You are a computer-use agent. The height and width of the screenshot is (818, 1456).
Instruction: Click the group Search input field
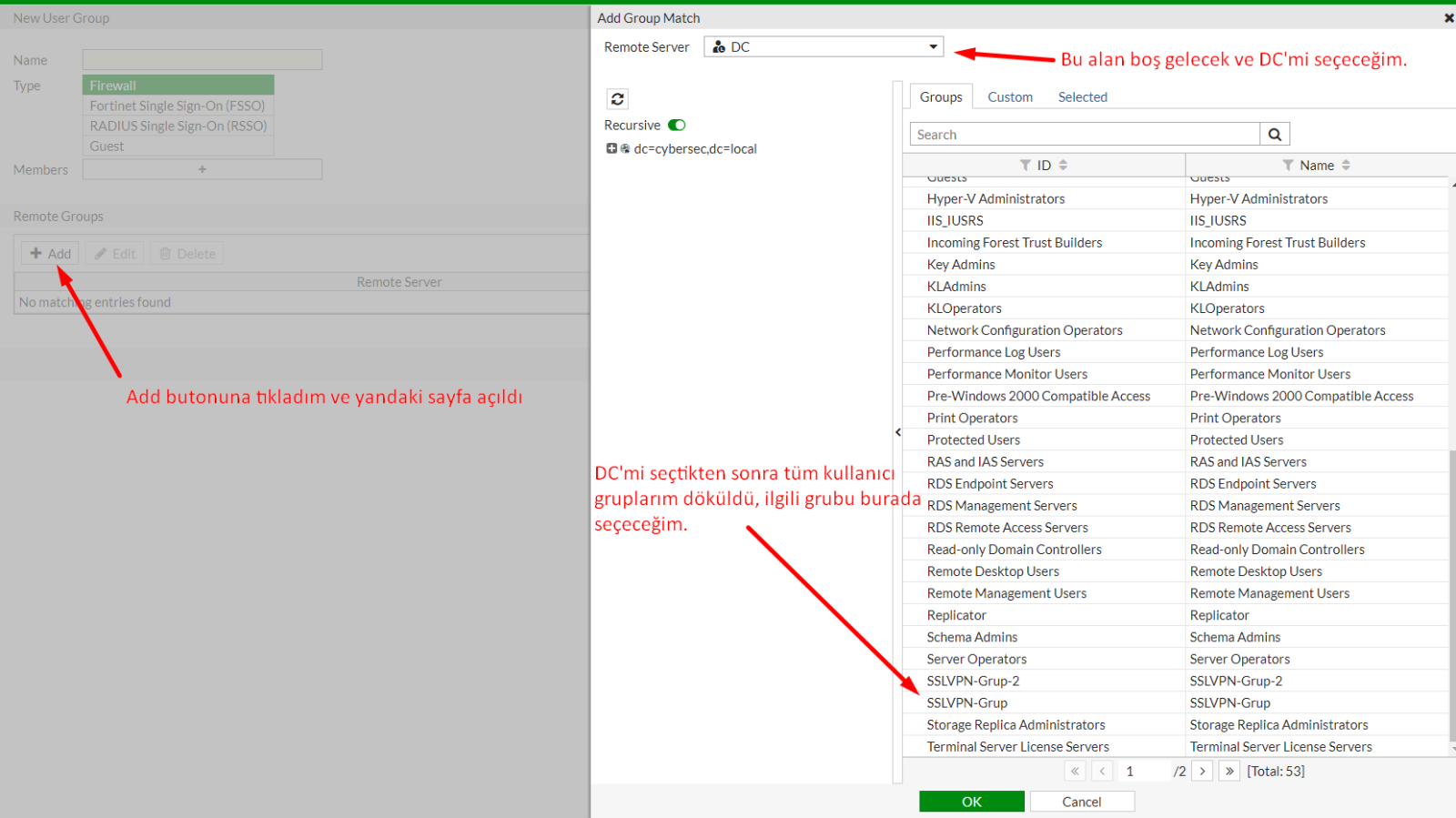click(1084, 135)
